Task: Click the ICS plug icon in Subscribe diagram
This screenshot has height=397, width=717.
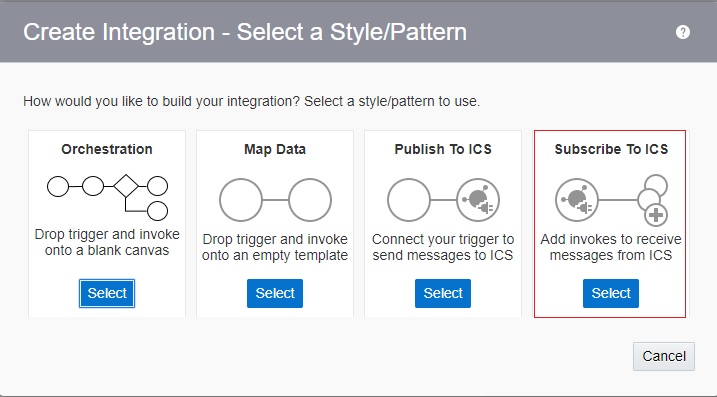Action: tap(577, 200)
